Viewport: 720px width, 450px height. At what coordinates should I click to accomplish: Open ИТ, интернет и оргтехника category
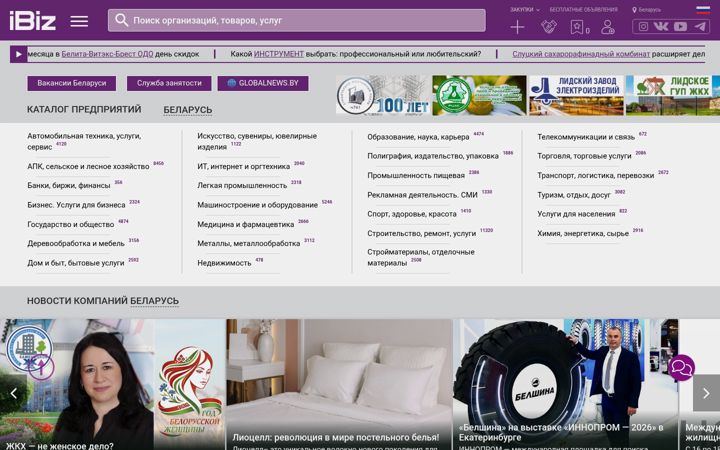tap(244, 166)
